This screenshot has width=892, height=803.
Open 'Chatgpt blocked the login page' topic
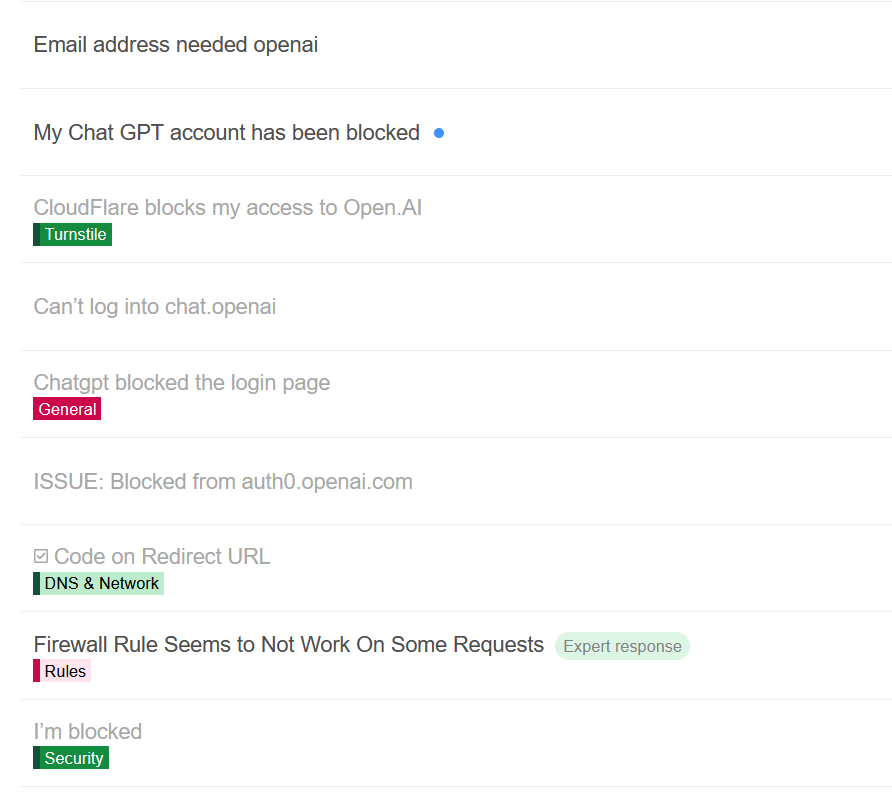click(x=182, y=383)
